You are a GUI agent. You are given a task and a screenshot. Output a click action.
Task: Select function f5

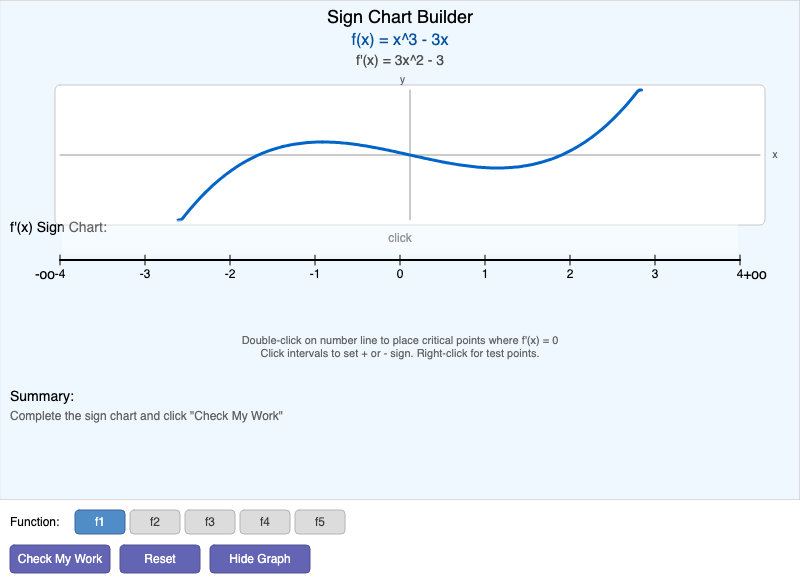(320, 521)
